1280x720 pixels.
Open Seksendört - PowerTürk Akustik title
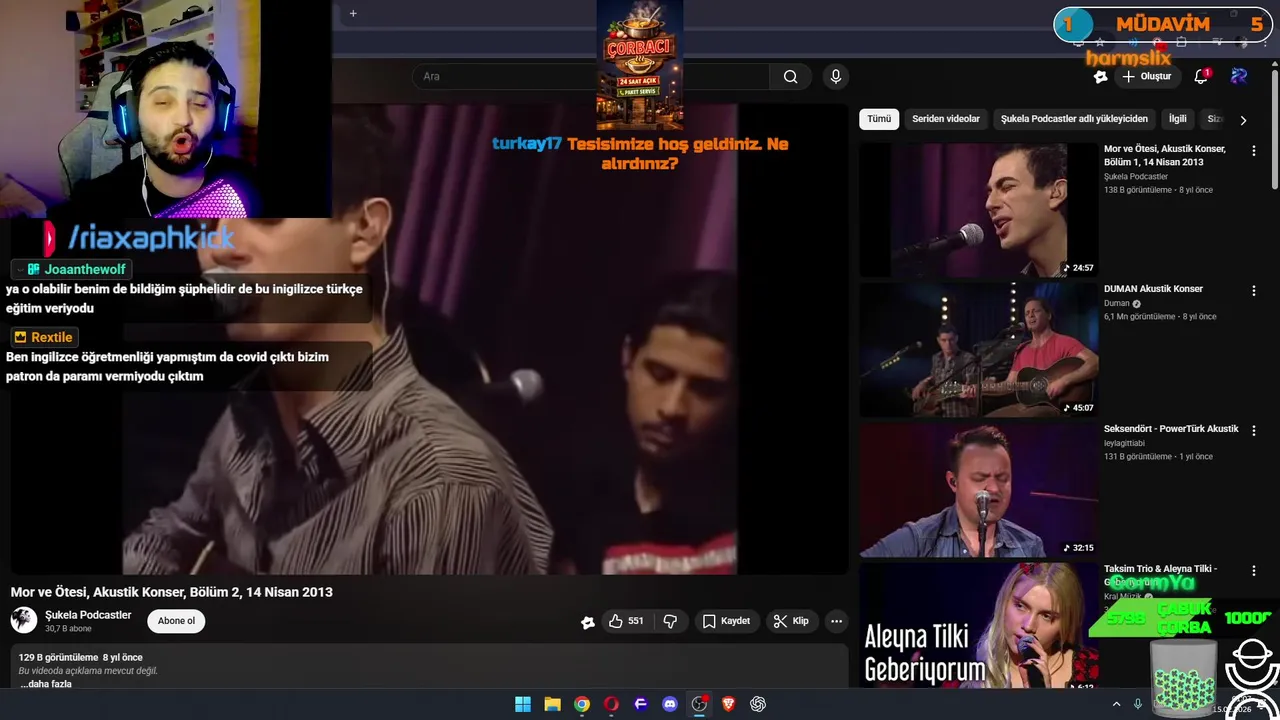(x=1171, y=429)
